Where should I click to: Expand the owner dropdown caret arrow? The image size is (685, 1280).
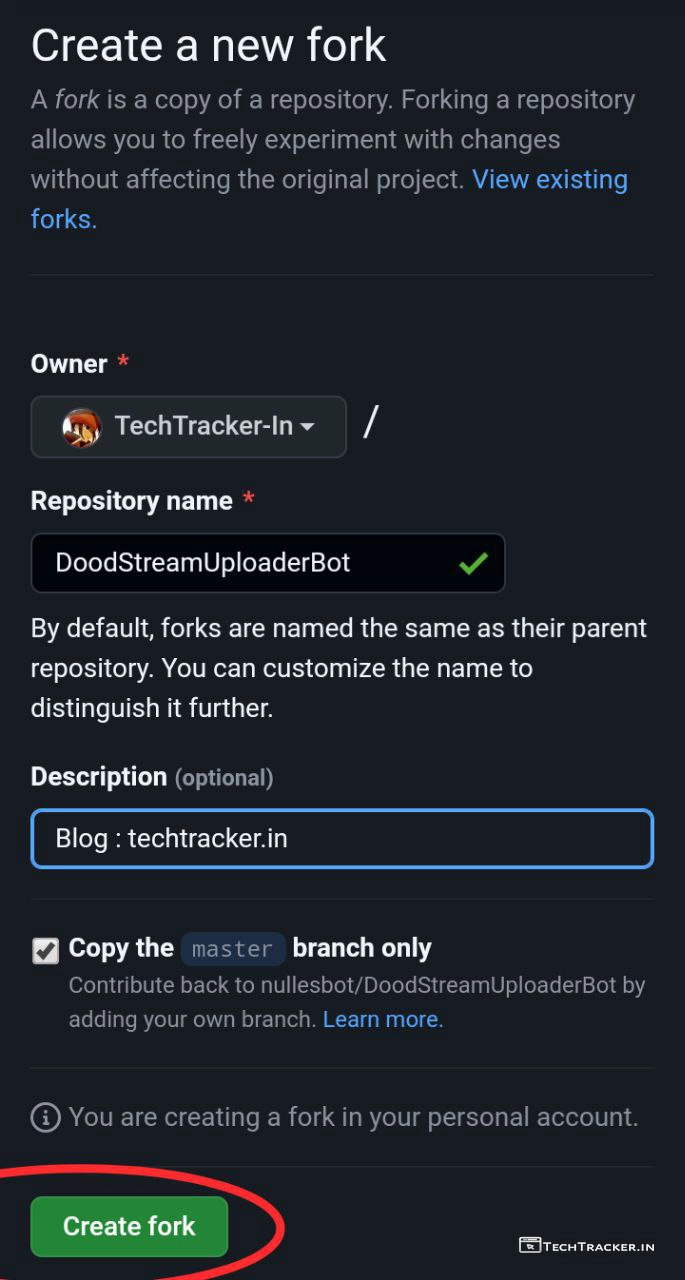click(307, 427)
